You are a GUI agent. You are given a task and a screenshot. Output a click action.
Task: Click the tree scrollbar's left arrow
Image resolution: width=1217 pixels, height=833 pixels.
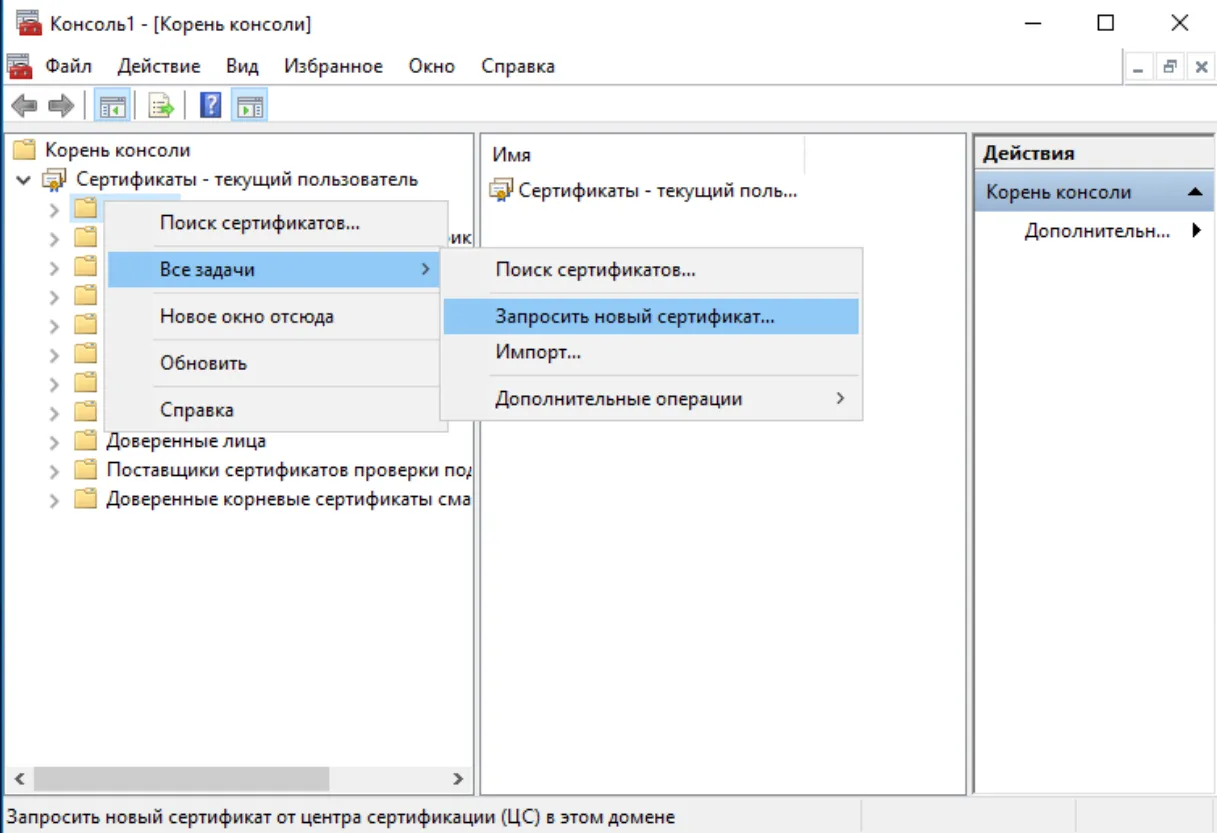(x=19, y=779)
